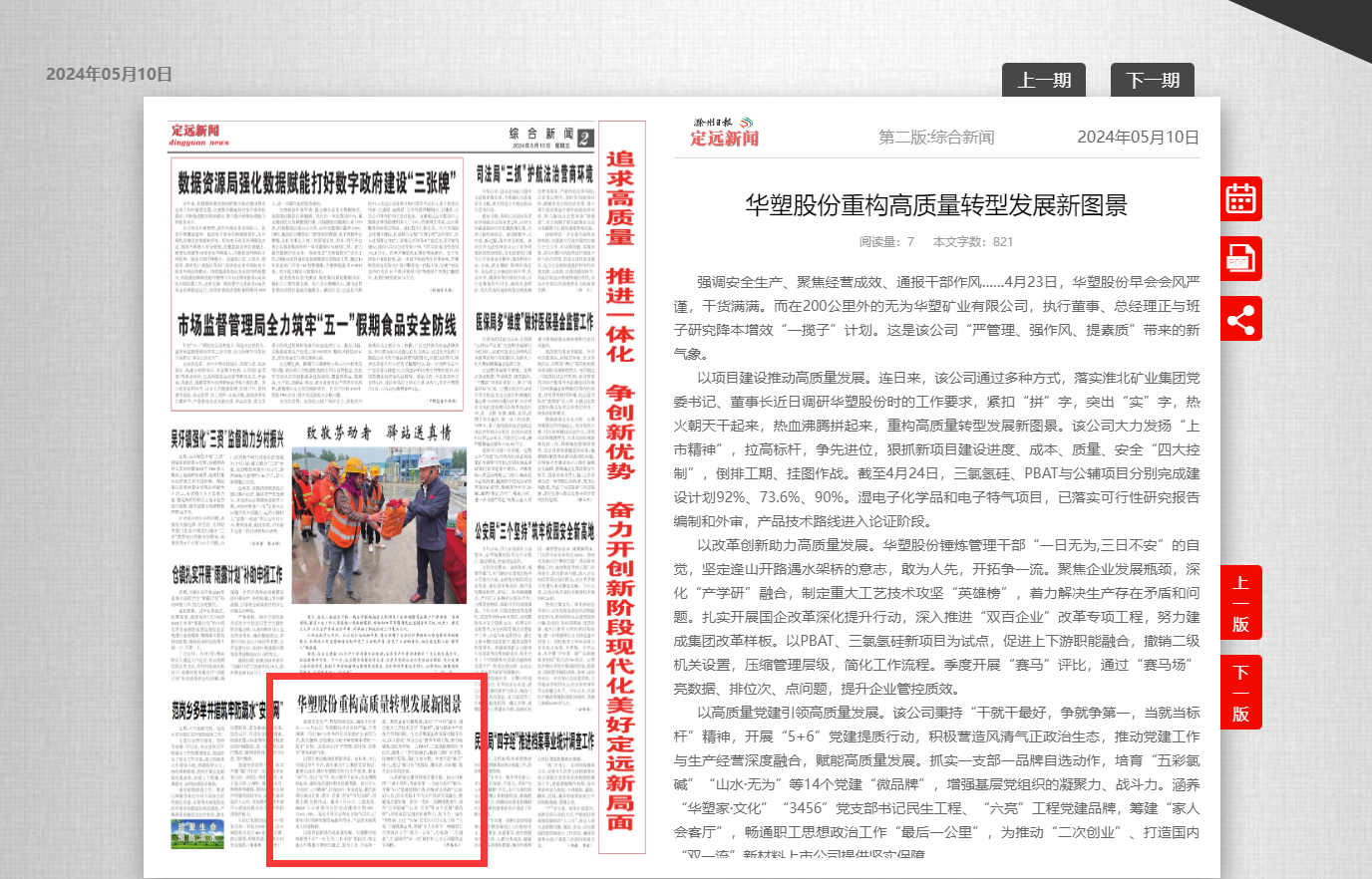1372x879 pixels.
Task: Download the page via PDF icon
Action: click(x=1240, y=259)
